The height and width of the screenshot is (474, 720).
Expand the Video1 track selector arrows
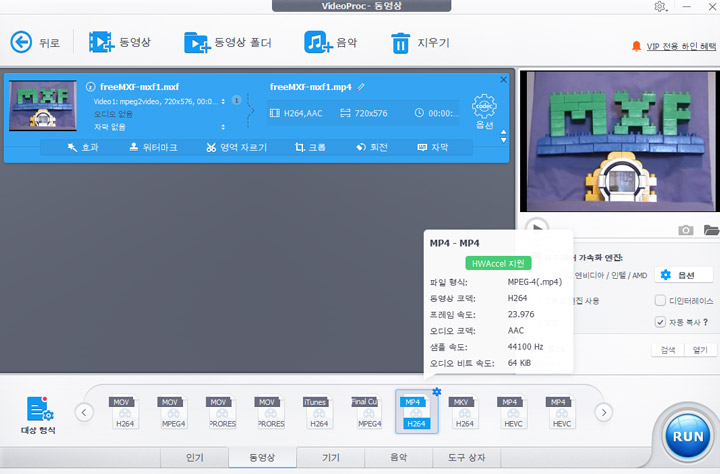(x=223, y=102)
